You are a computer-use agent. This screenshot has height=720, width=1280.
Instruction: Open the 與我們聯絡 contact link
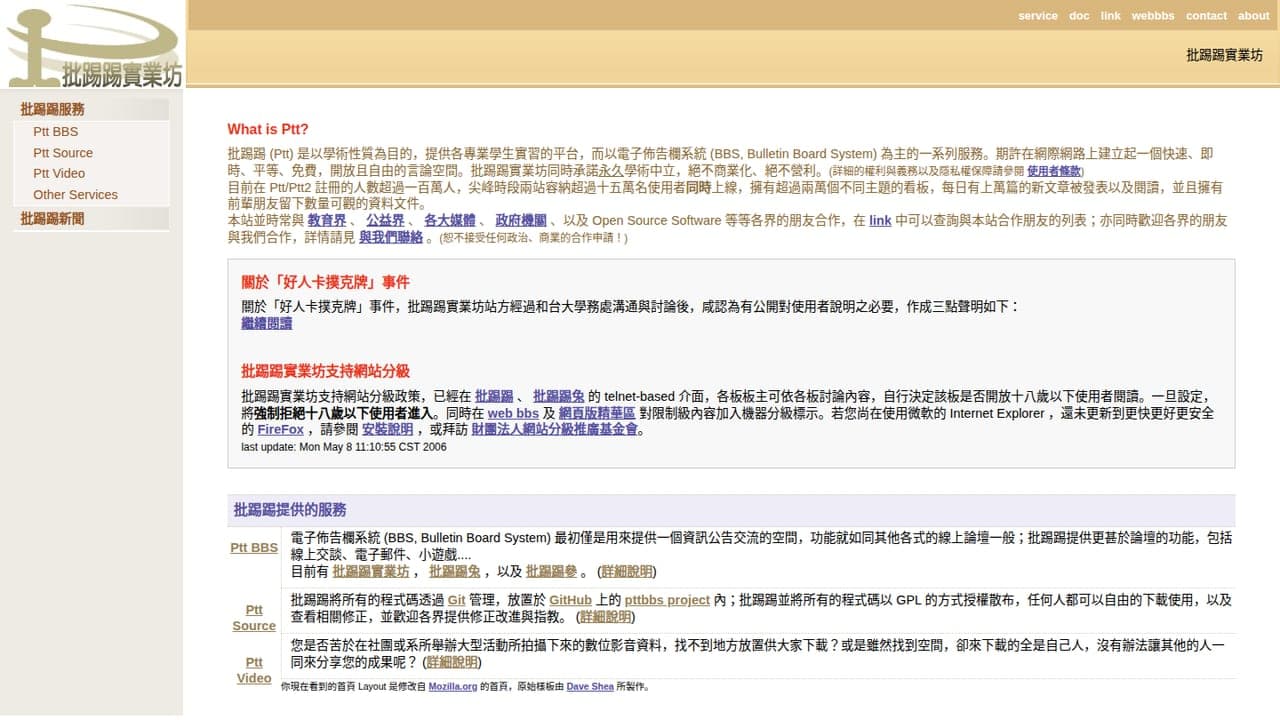pyautogui.click(x=391, y=237)
